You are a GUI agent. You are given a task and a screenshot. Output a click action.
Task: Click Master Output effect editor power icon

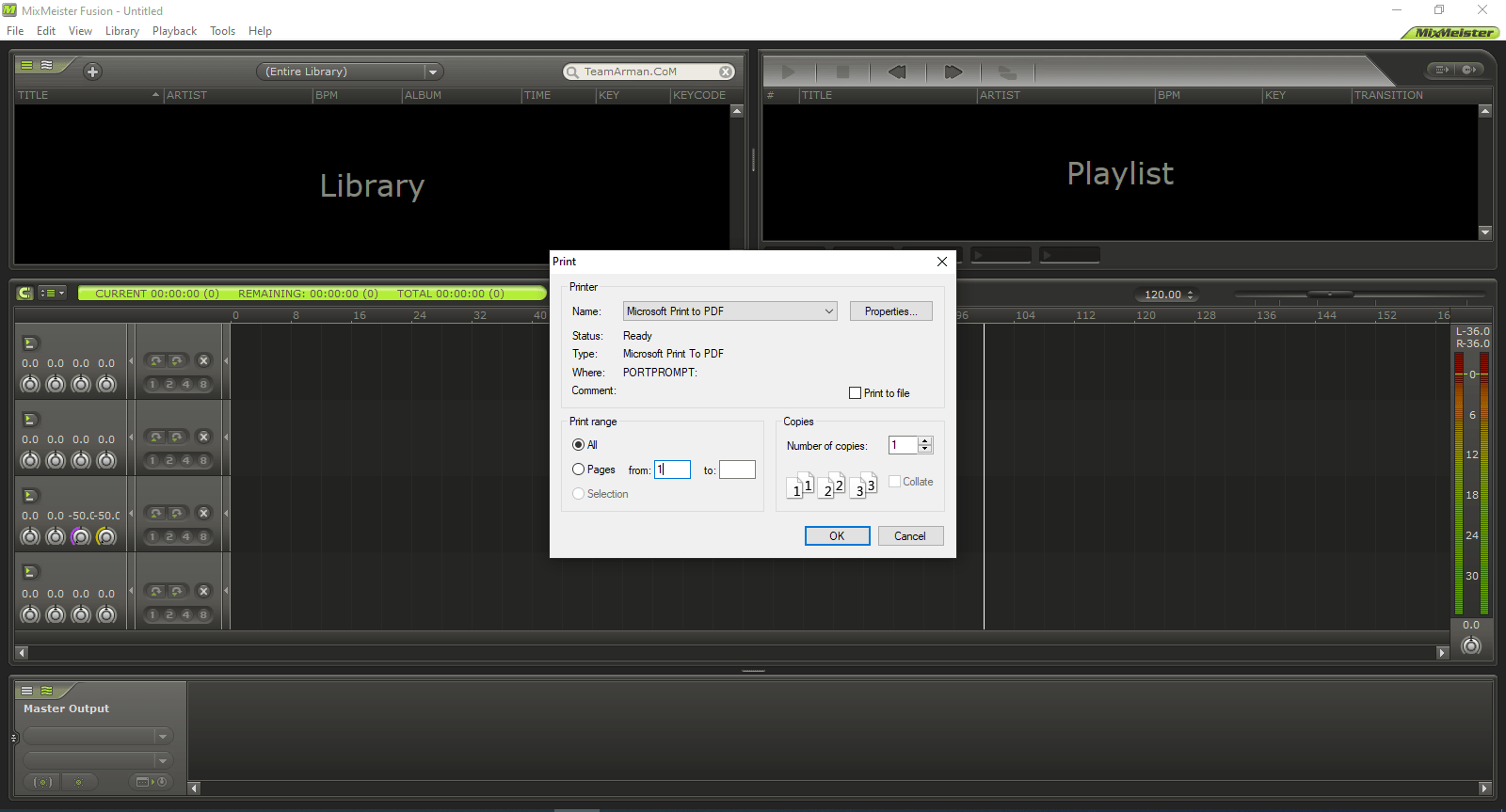(x=151, y=782)
